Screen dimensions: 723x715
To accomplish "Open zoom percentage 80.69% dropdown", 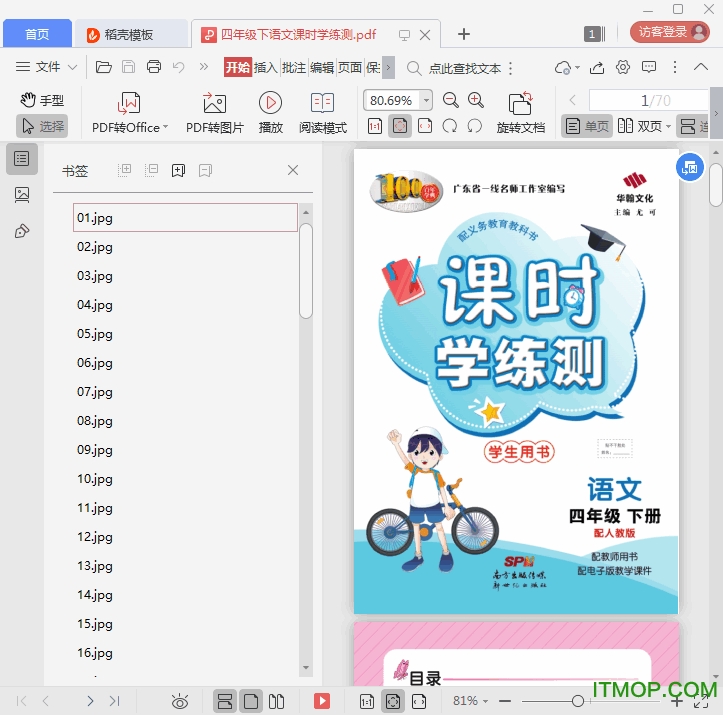I will (427, 100).
